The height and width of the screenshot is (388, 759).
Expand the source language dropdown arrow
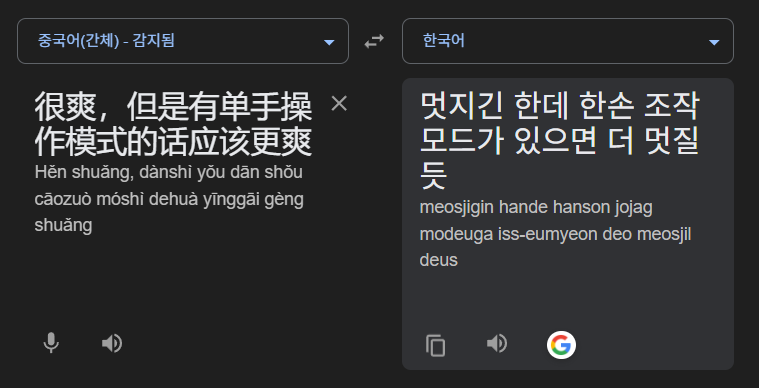pyautogui.click(x=329, y=43)
